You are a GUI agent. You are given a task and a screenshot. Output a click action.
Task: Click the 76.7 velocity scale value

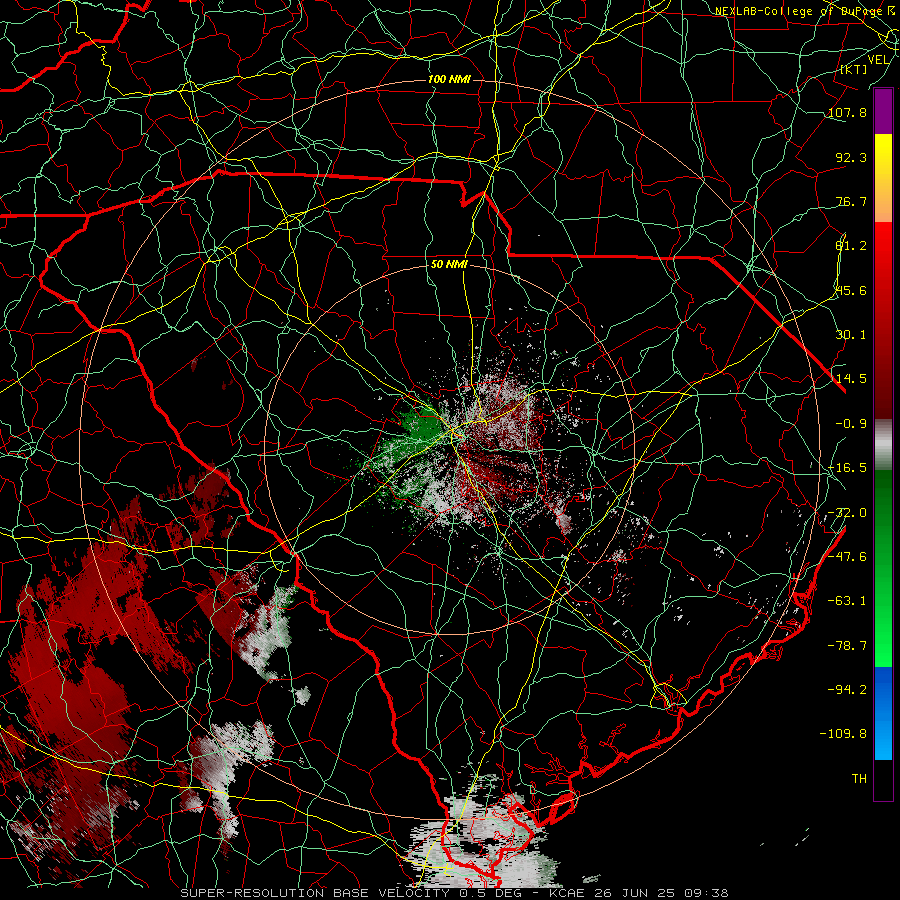click(851, 201)
